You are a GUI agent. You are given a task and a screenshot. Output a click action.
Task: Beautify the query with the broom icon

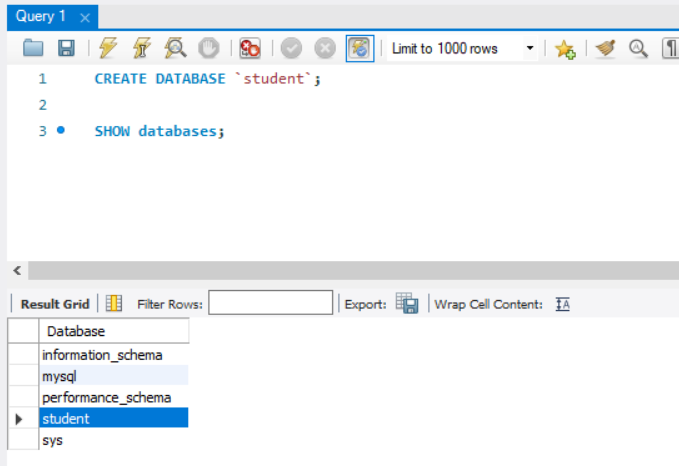click(x=605, y=48)
